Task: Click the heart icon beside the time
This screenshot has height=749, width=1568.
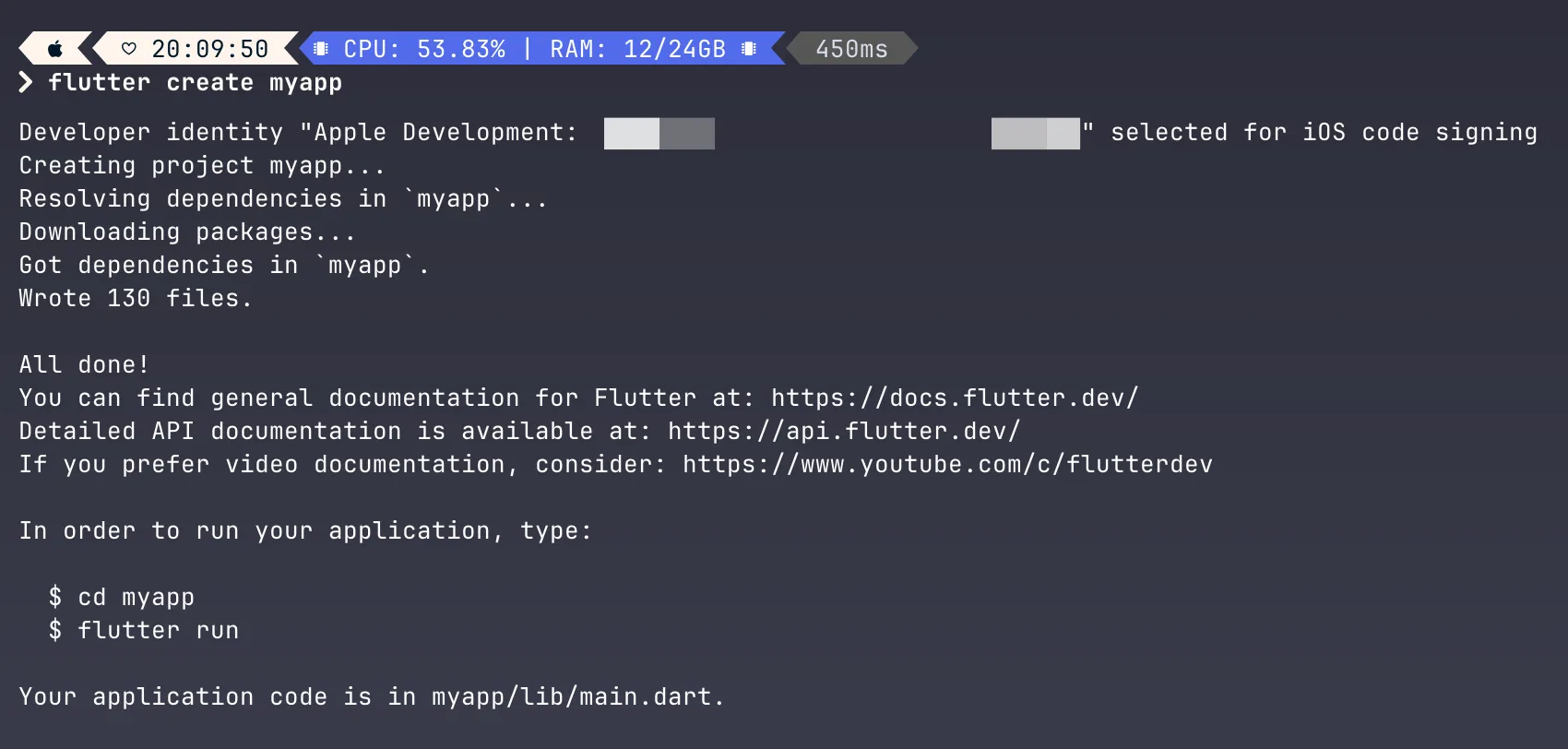Action: point(129,49)
